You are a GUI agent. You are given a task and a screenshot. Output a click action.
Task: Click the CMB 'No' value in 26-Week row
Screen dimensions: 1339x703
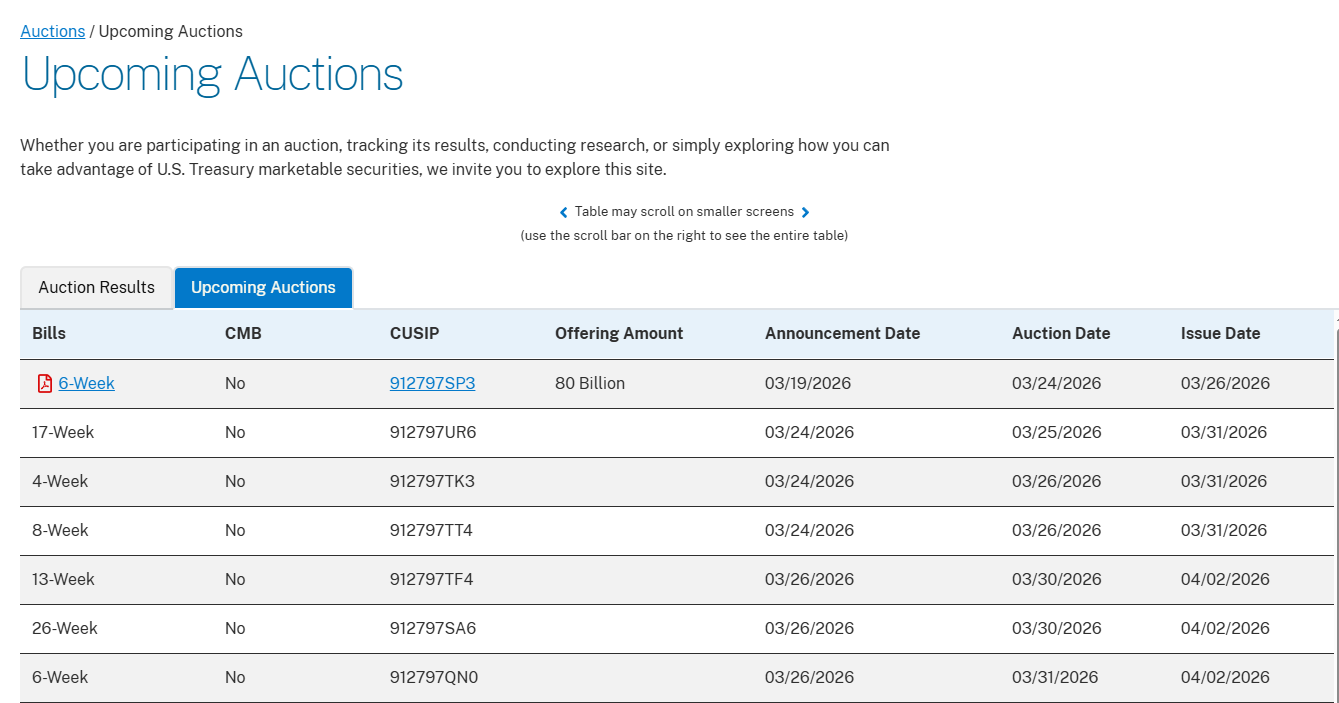click(x=235, y=628)
